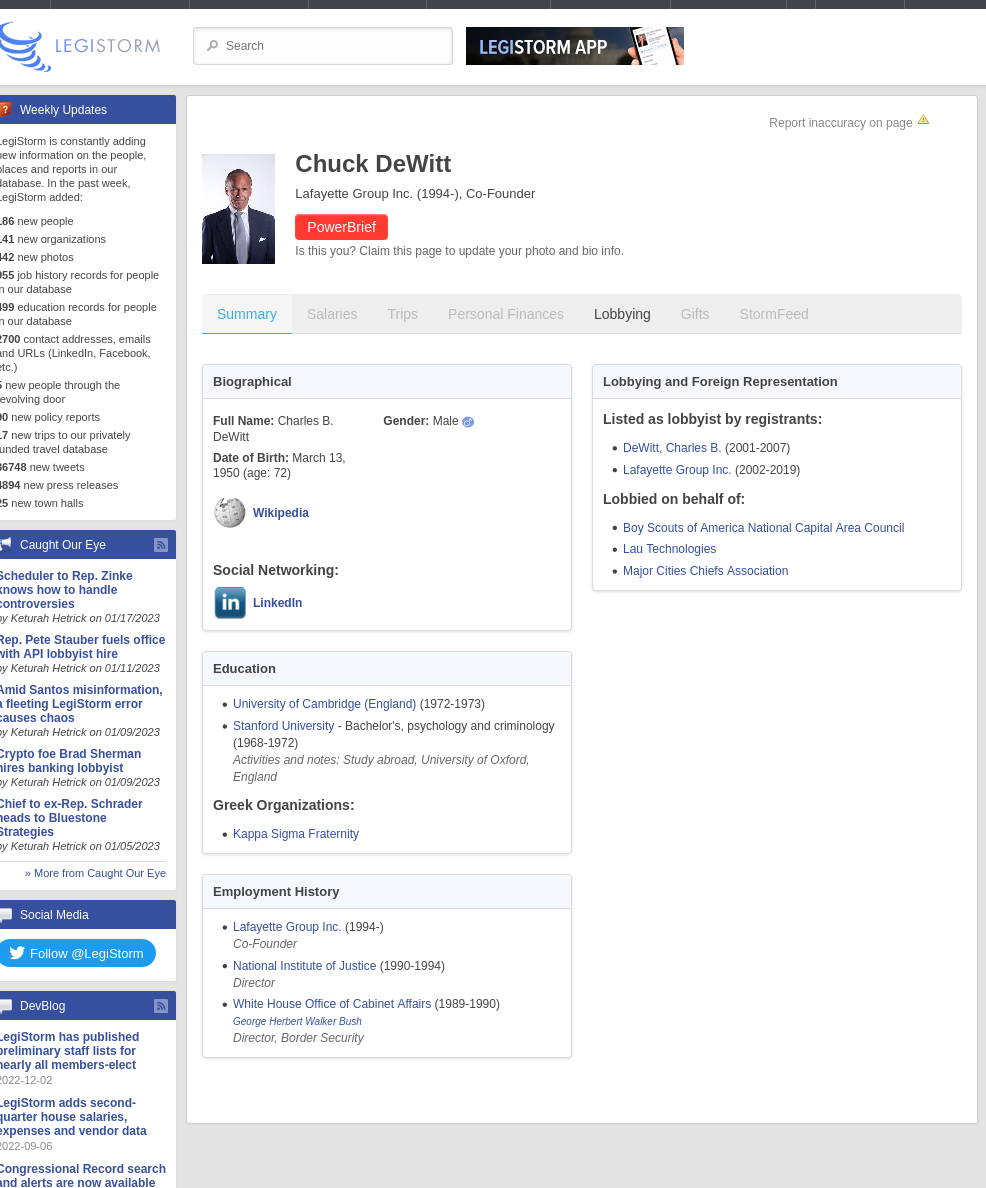Open George Herbert Walker Bush link
986x1188 pixels.
297,1021
